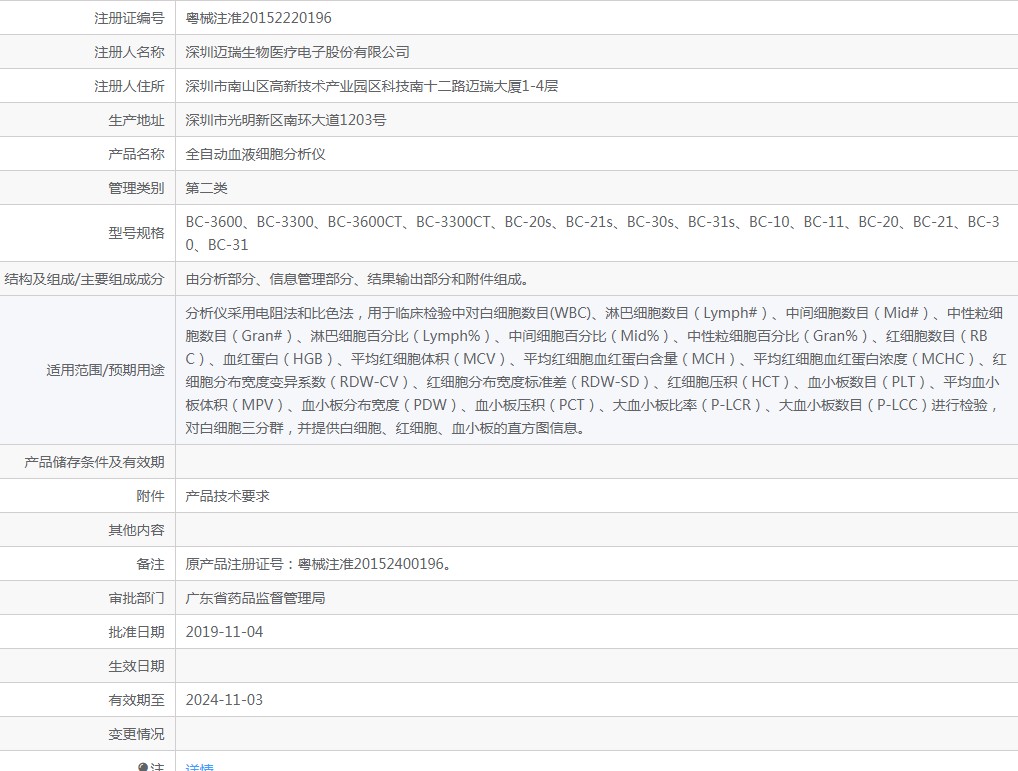This screenshot has height=771, width=1018.
Task: Click production address 深圳市光明新区南环大道1203号
Action: click(x=286, y=120)
